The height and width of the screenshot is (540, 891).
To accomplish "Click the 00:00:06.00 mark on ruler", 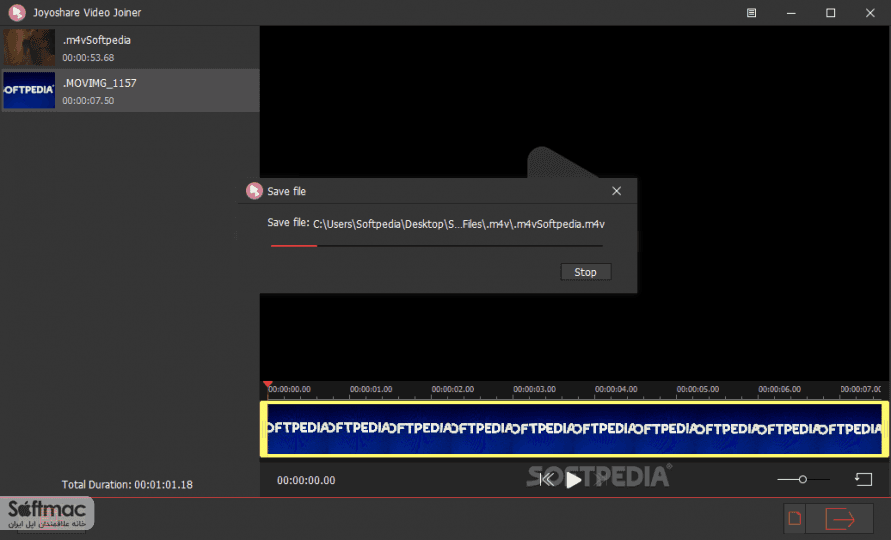I will pyautogui.click(x=780, y=389).
